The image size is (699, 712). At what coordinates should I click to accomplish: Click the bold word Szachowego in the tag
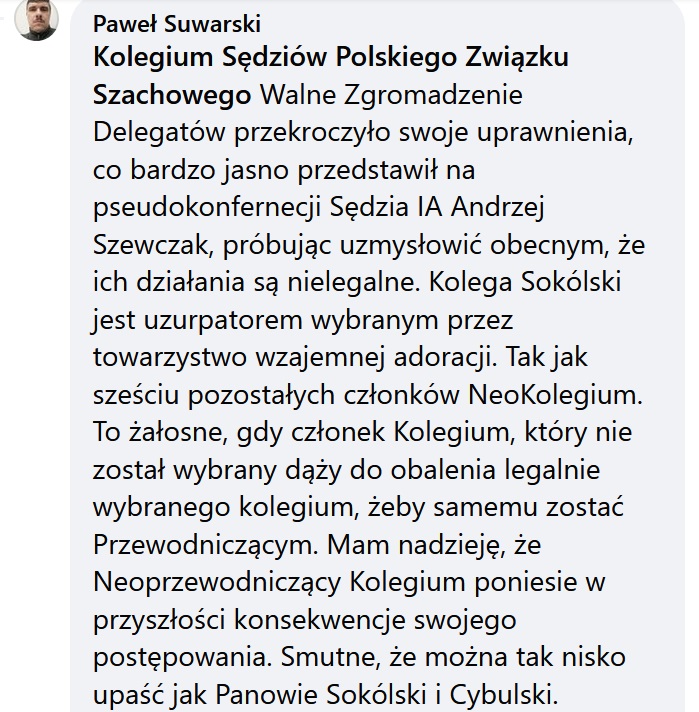(172, 95)
